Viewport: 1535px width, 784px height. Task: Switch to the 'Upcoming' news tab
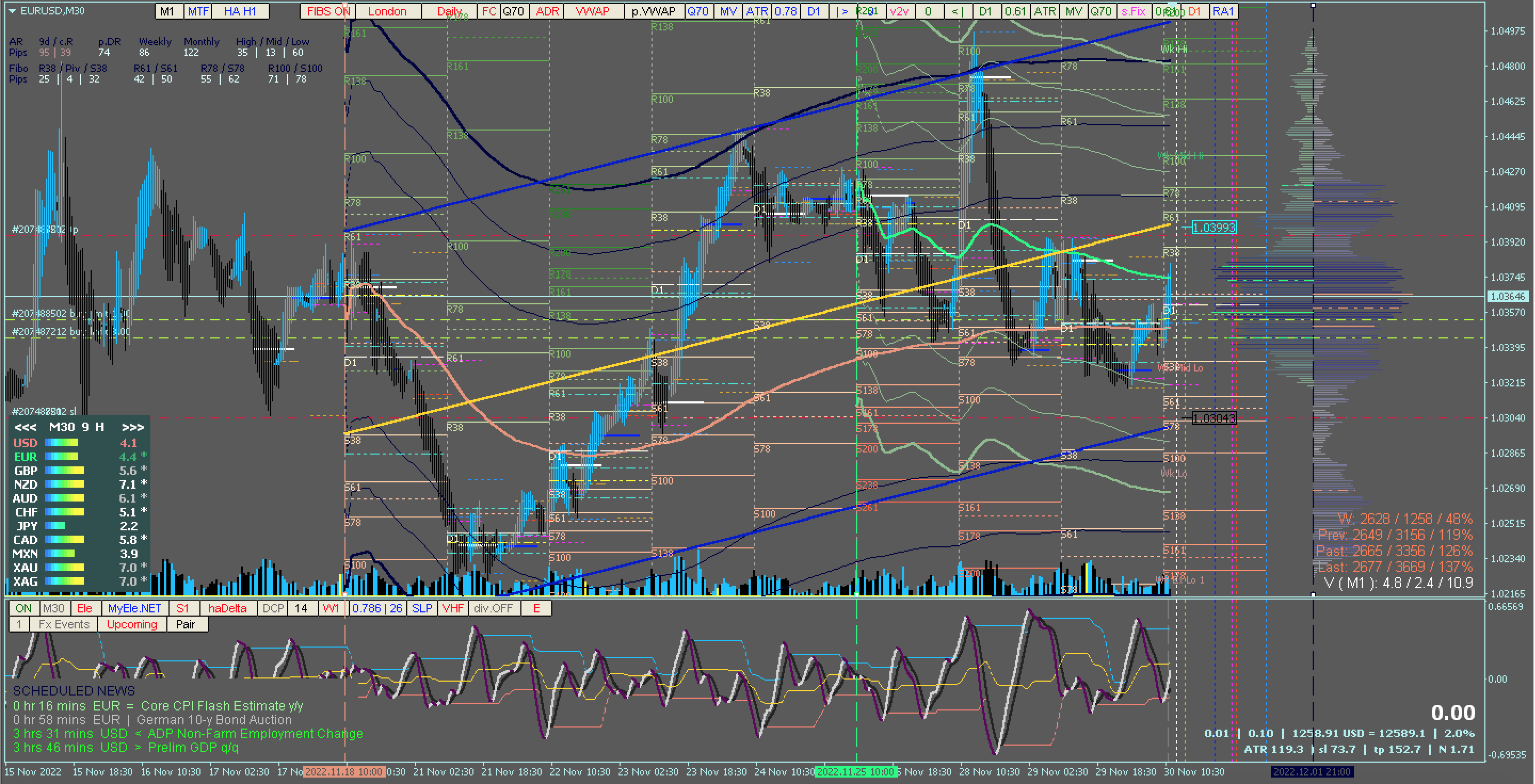tap(132, 624)
